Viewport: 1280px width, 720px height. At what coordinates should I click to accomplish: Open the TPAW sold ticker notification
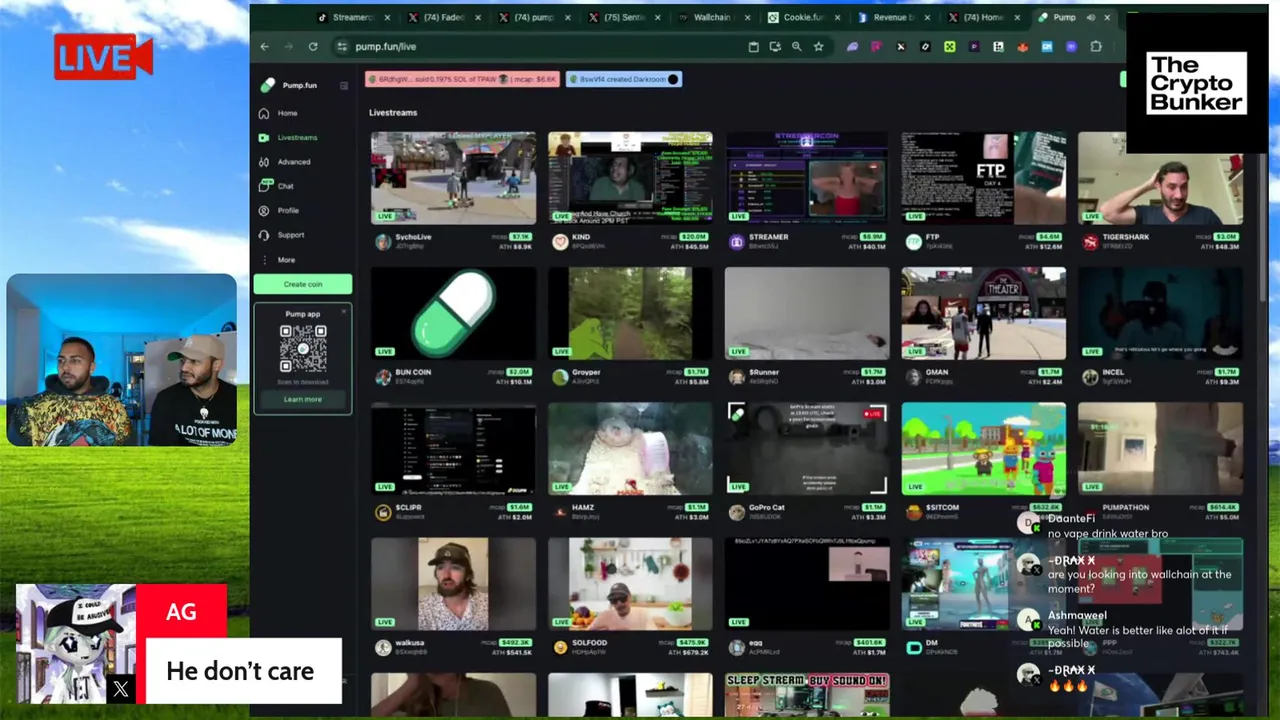pos(462,79)
